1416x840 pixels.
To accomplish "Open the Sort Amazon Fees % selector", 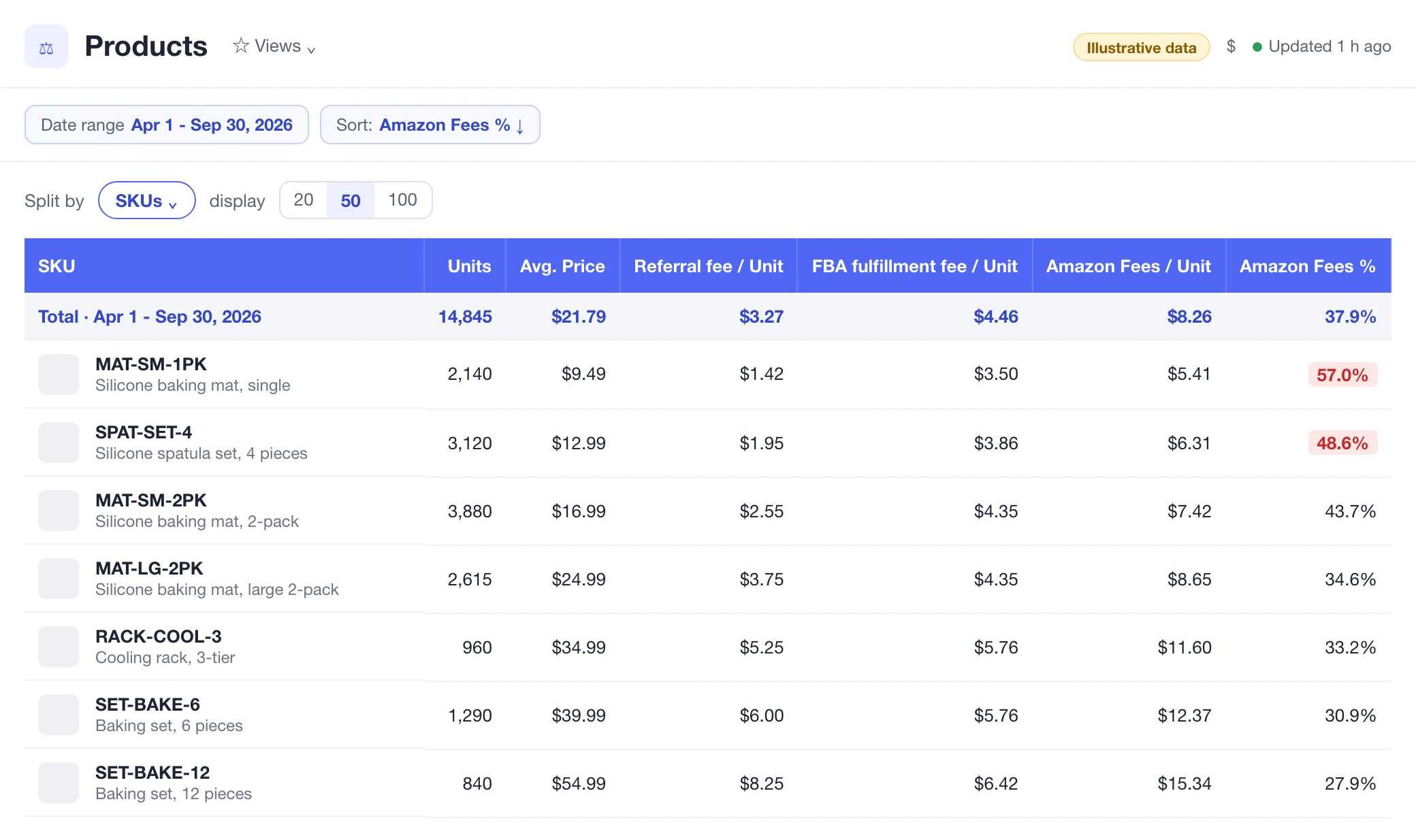I will (430, 125).
